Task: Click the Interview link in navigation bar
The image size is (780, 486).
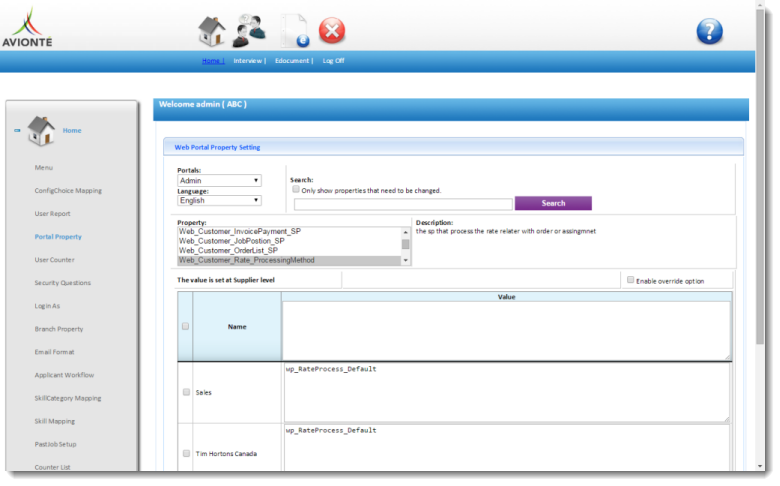Action: click(x=248, y=61)
